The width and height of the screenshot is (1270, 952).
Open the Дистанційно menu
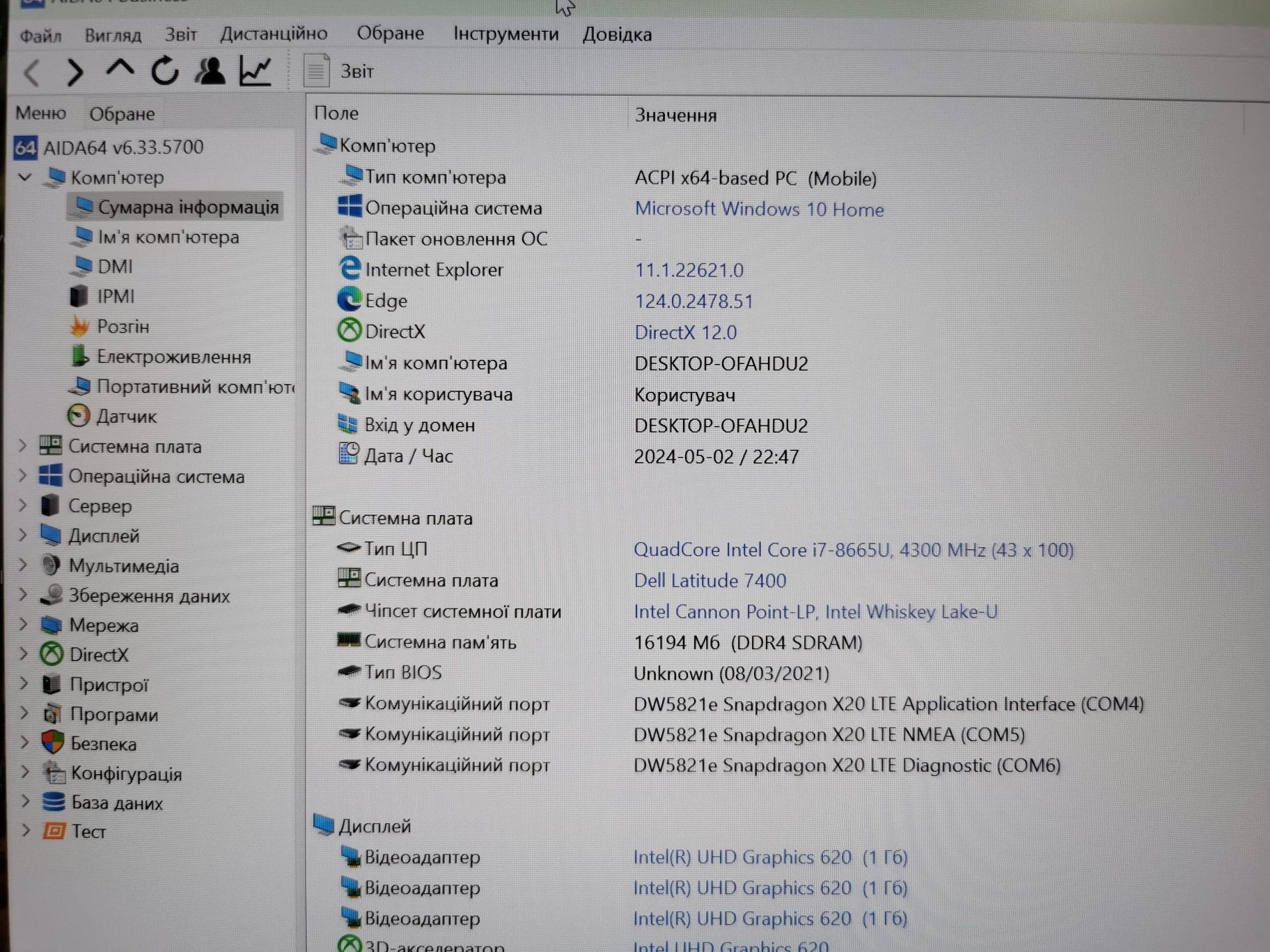point(274,33)
